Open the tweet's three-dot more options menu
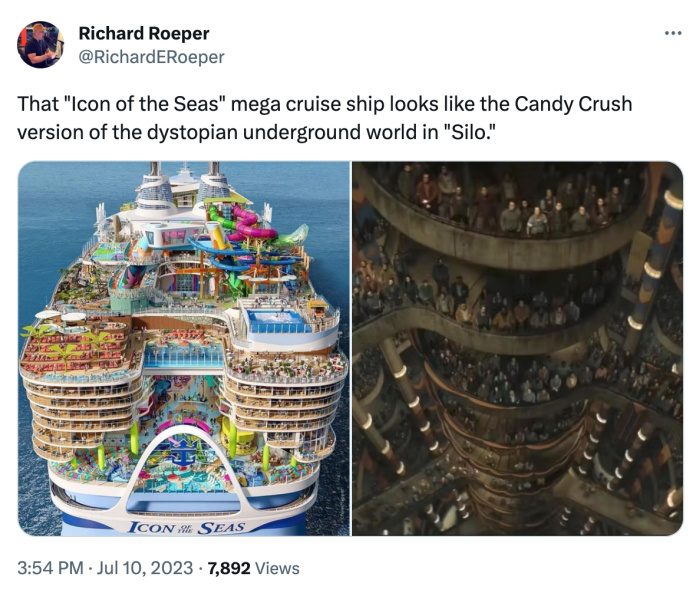This screenshot has height=593, width=700. click(673, 33)
